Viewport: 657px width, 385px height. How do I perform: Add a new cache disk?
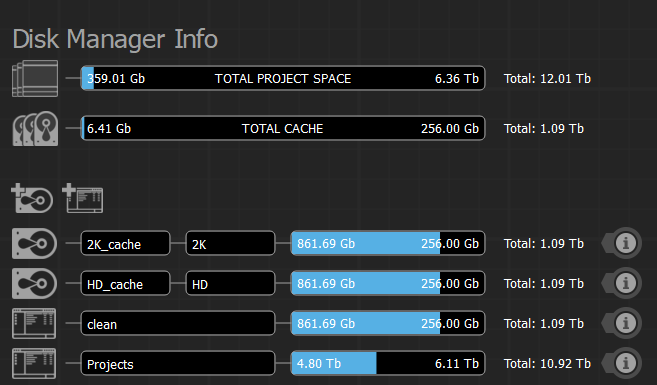32,198
